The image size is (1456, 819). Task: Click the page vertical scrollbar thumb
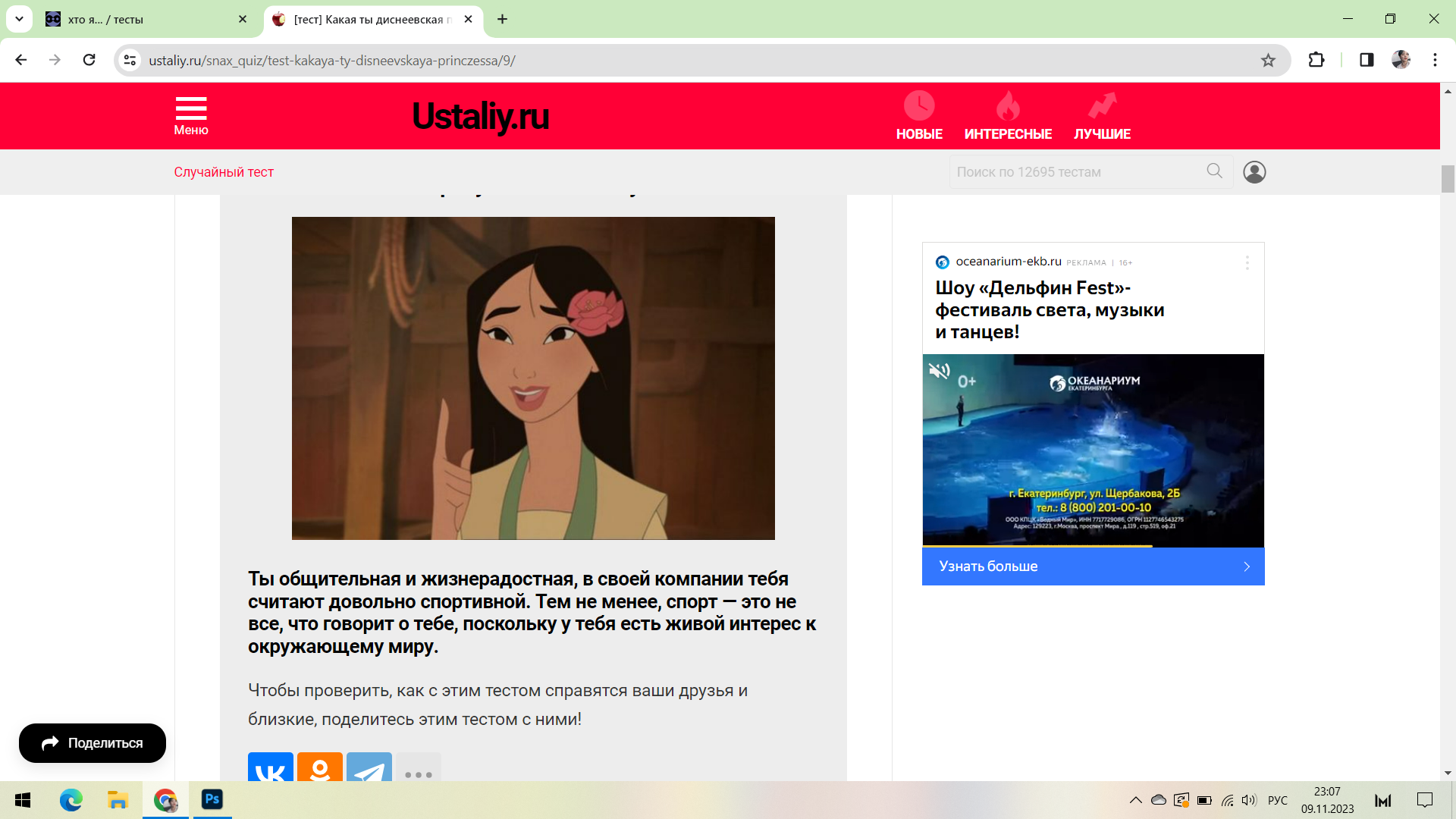pyautogui.click(x=1448, y=179)
